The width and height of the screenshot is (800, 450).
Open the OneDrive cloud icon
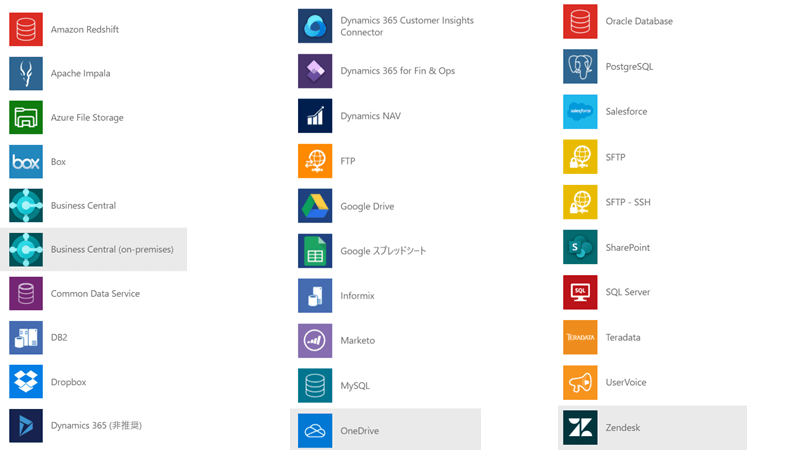[x=315, y=431]
